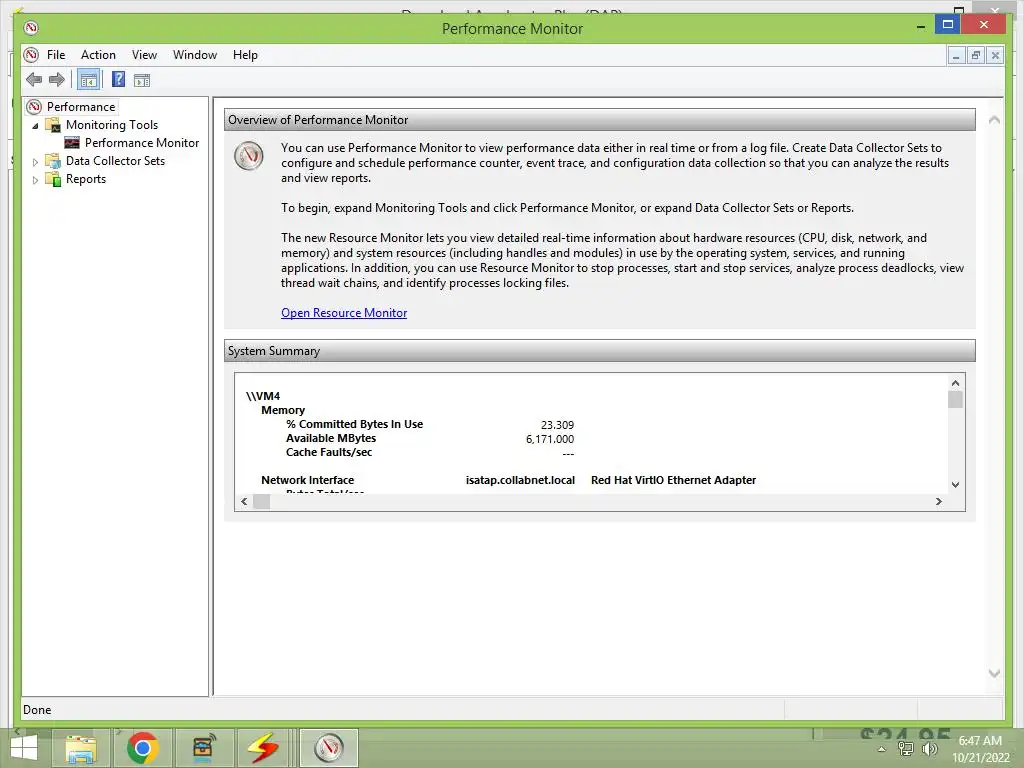1024x768 pixels.
Task: Click value 6,171.000 in summary
Action: [550, 440]
